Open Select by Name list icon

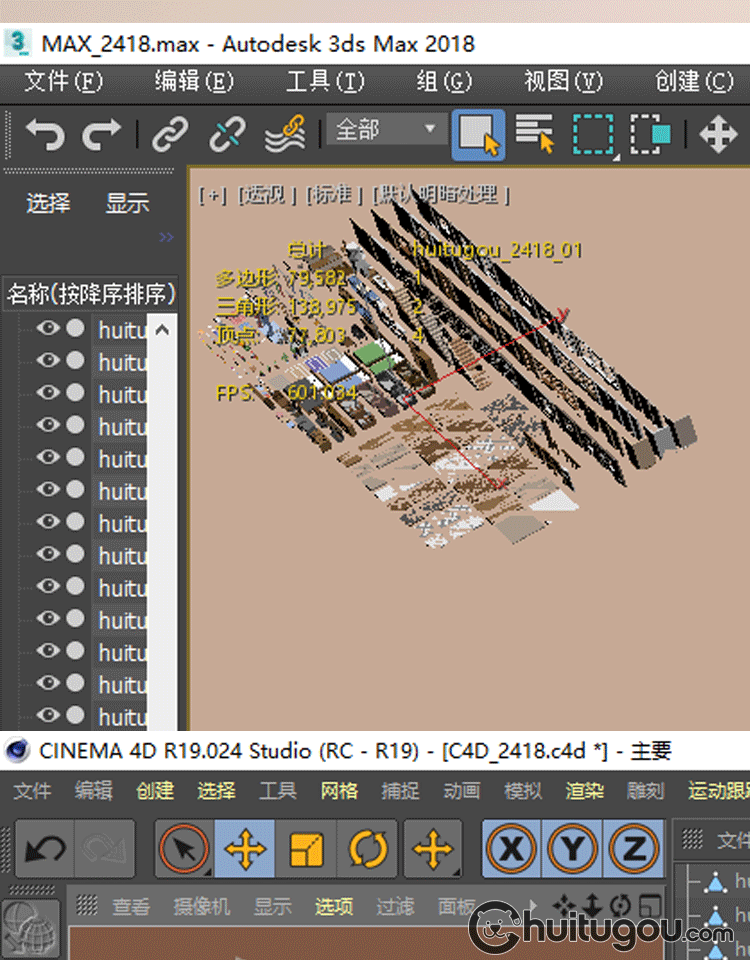(535, 133)
